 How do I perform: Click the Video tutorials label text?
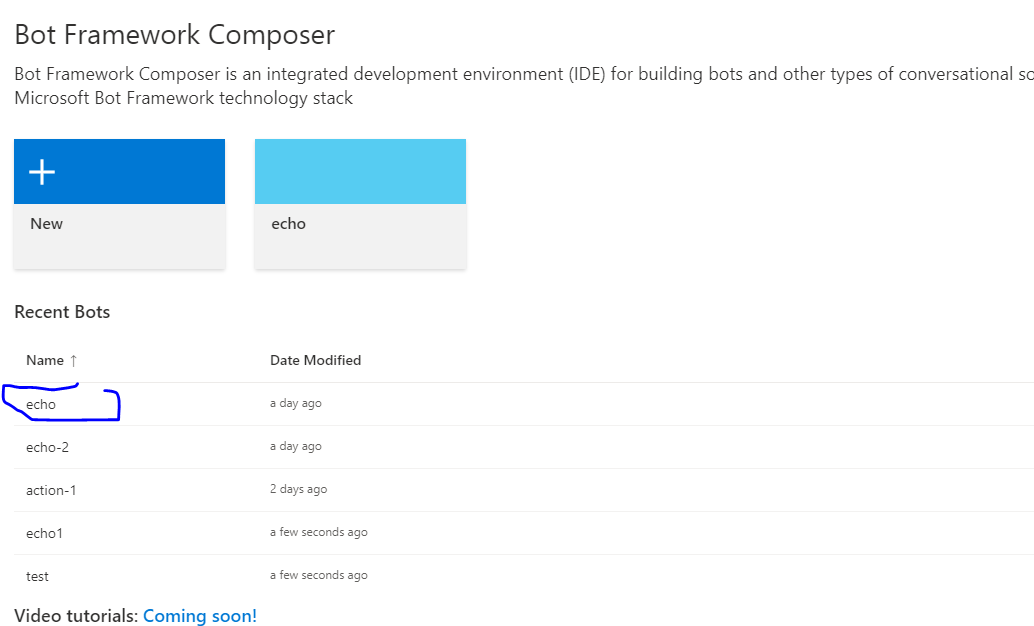[75, 616]
